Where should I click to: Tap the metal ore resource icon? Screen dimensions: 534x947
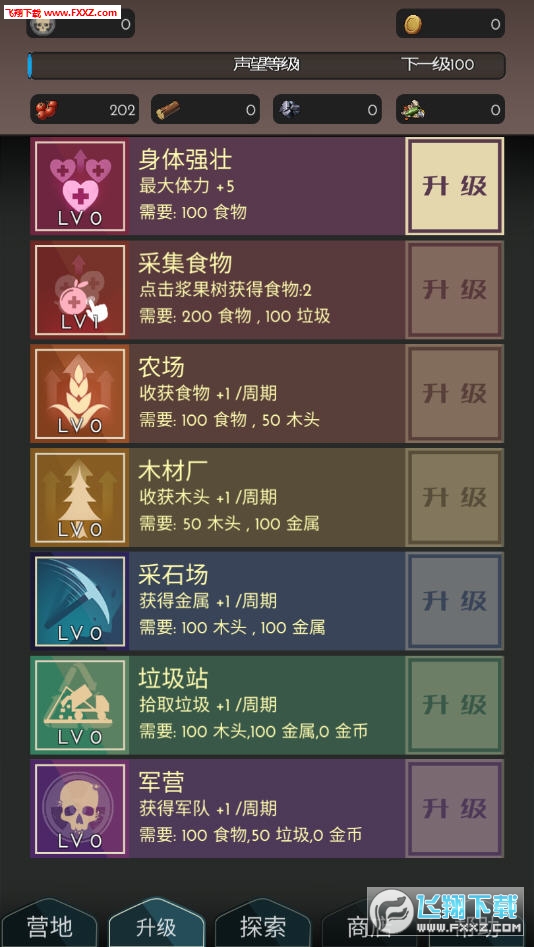[289, 109]
